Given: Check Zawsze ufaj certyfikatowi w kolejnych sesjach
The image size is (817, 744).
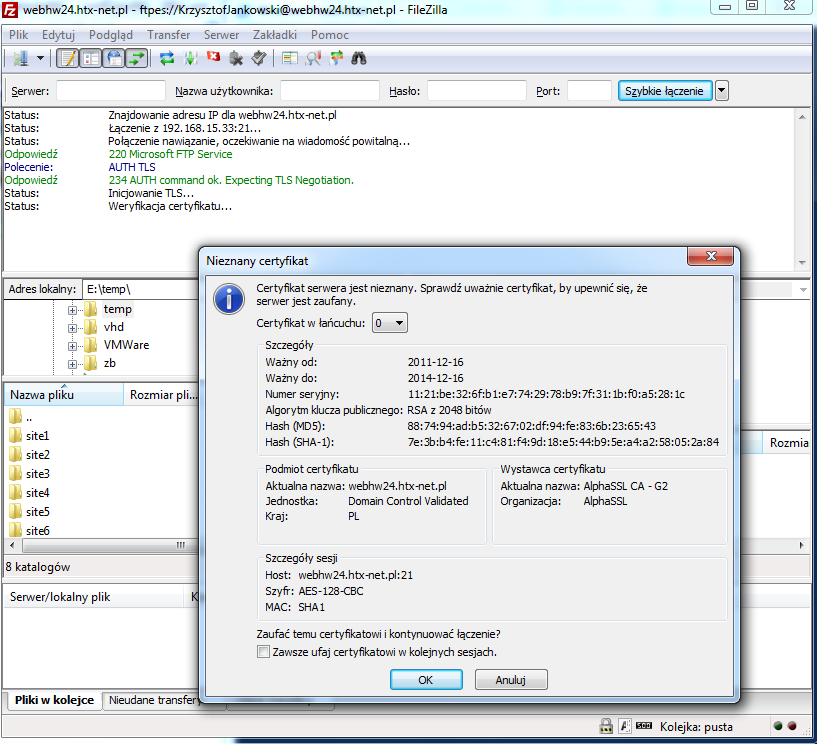Looking at the screenshot, I should point(264,652).
